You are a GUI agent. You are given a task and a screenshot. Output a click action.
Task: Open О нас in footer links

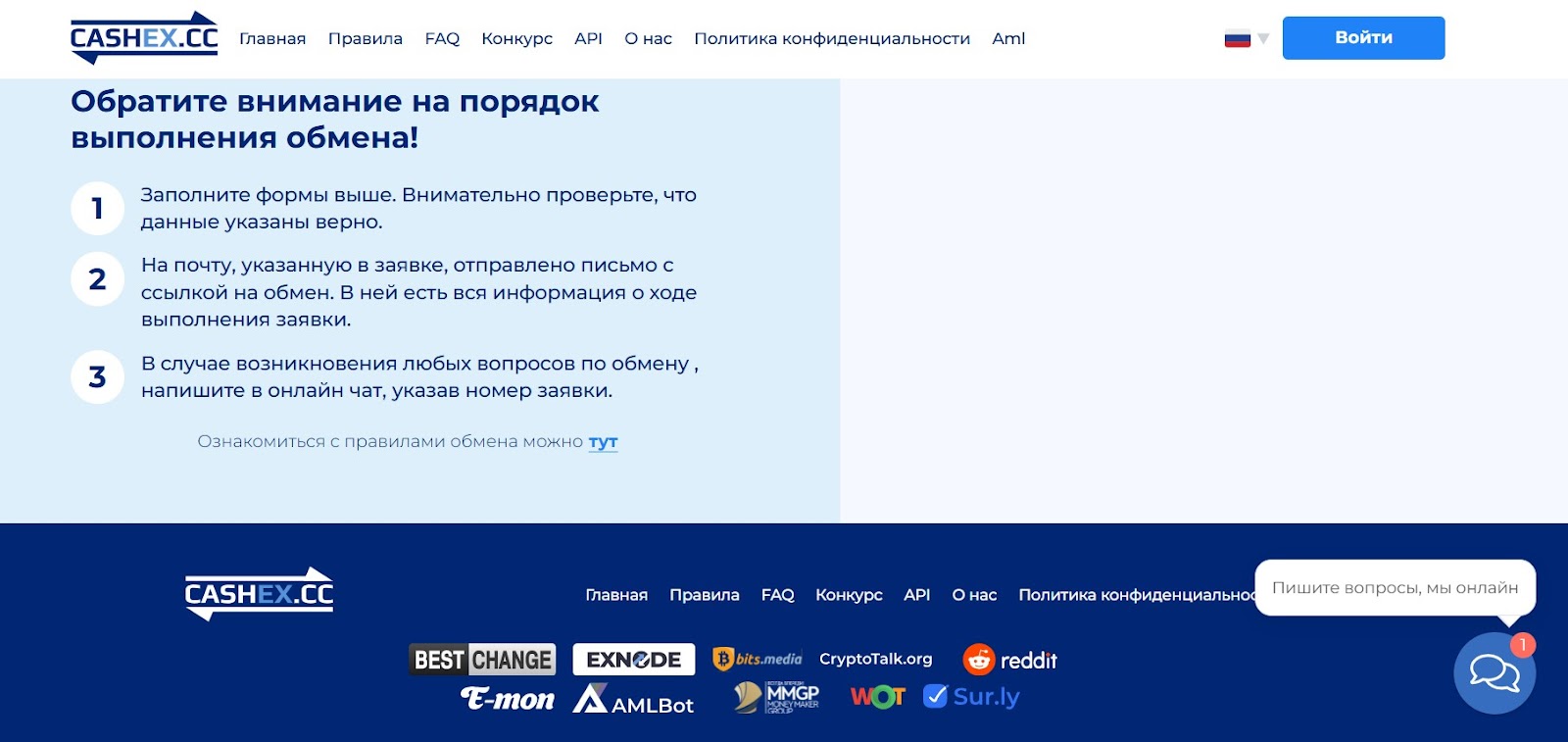point(974,595)
